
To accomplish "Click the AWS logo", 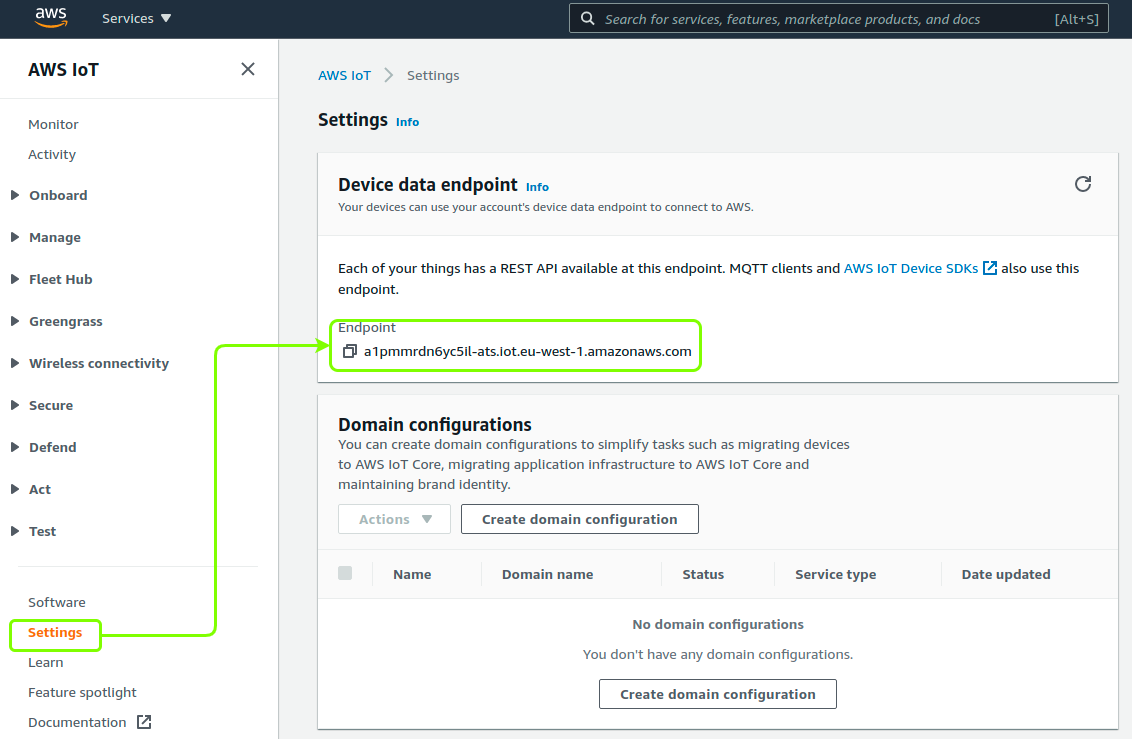I will (x=51, y=17).
